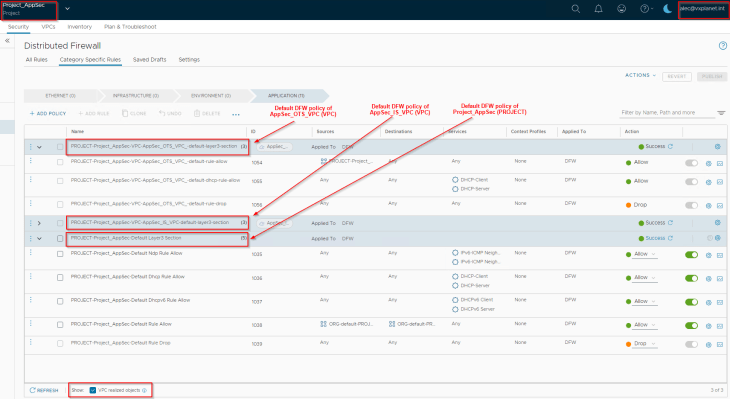
Task: Open row menu dots for rule 1035
Action: click(x=31, y=252)
